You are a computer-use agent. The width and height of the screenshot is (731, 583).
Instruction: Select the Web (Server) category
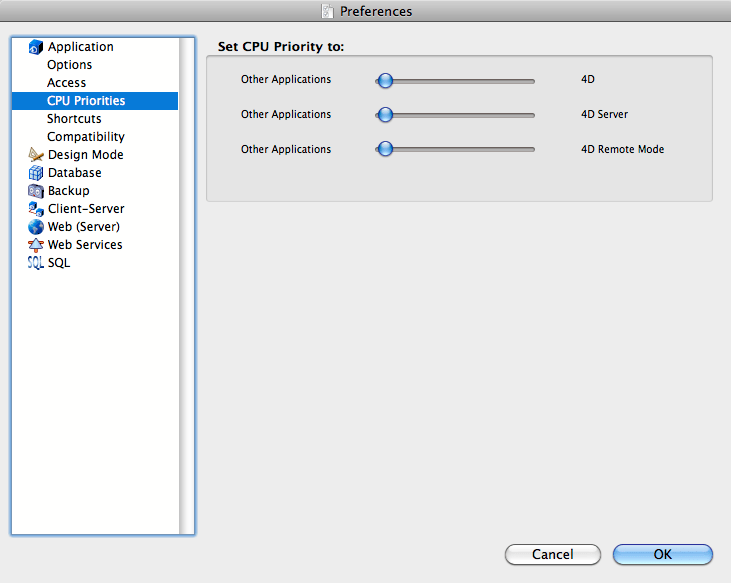pos(84,227)
